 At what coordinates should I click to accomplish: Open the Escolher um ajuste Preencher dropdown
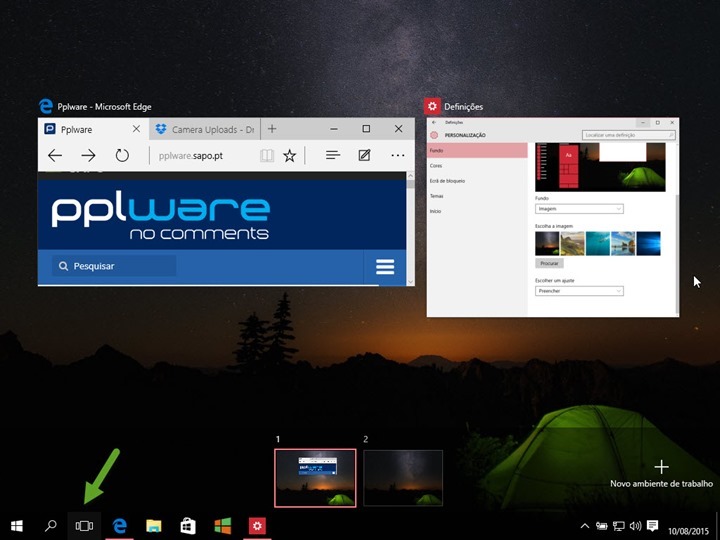point(579,291)
